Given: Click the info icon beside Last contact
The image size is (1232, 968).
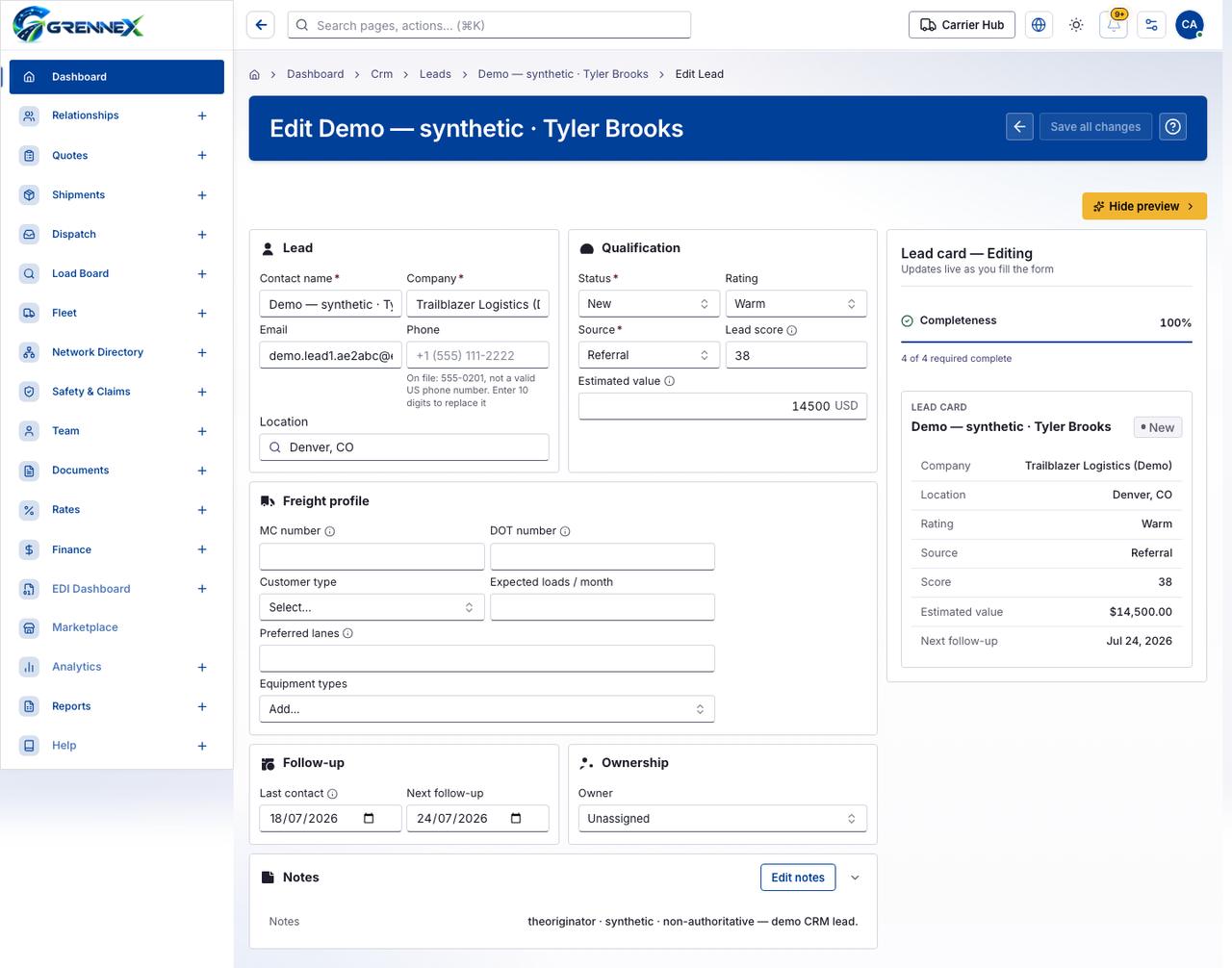Looking at the screenshot, I should point(332,794).
